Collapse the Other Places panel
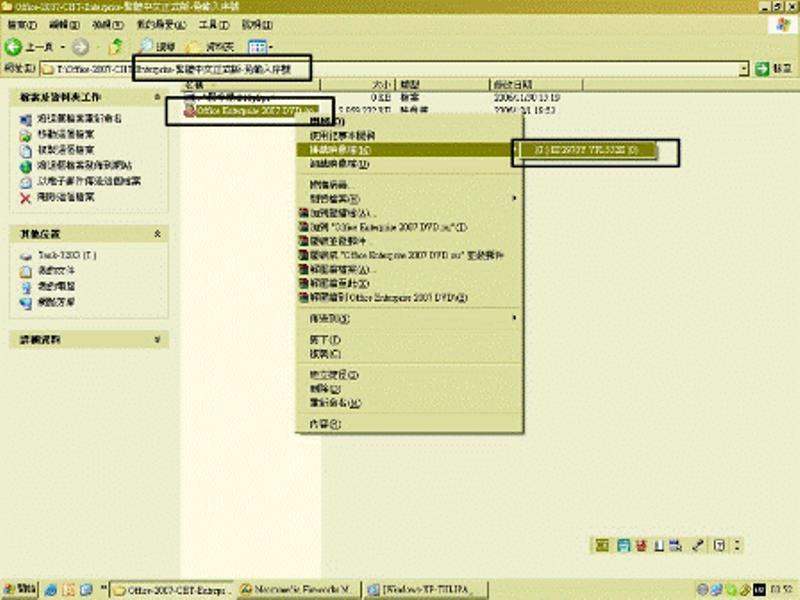Image resolution: width=800 pixels, height=600 pixels. (x=157, y=234)
